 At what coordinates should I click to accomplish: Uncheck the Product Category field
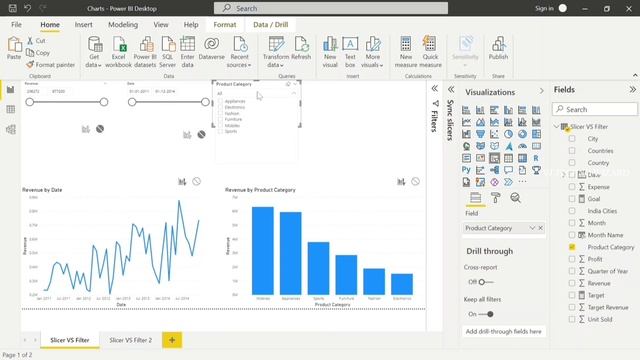click(572, 247)
